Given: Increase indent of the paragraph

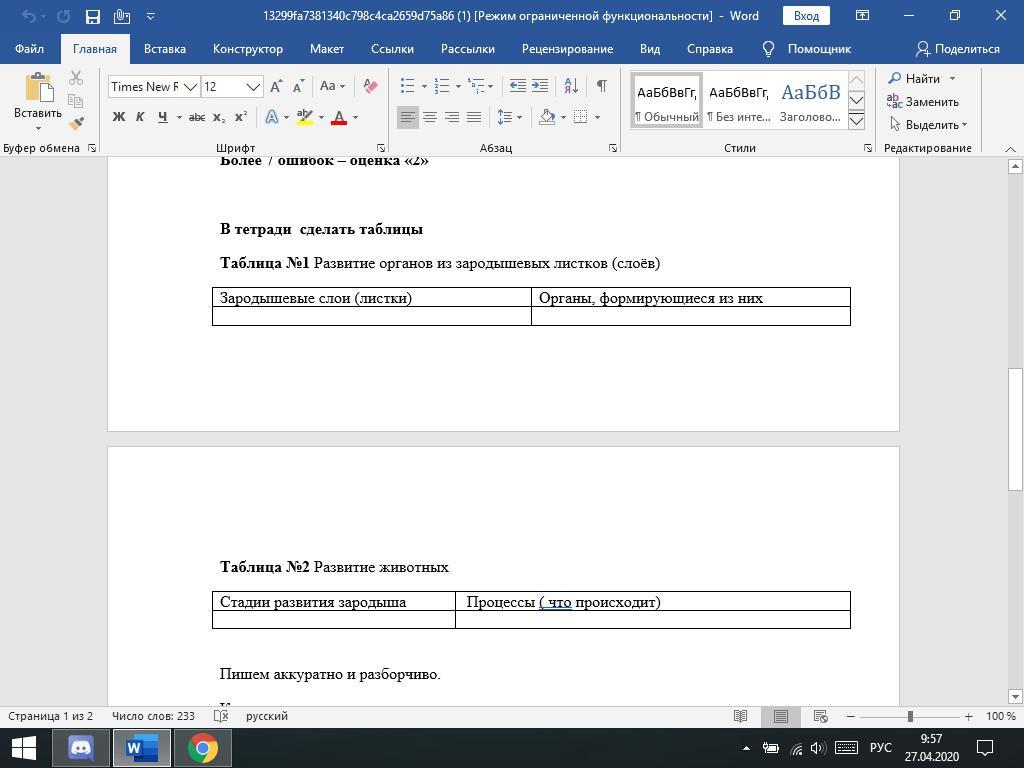Looking at the screenshot, I should 540,86.
